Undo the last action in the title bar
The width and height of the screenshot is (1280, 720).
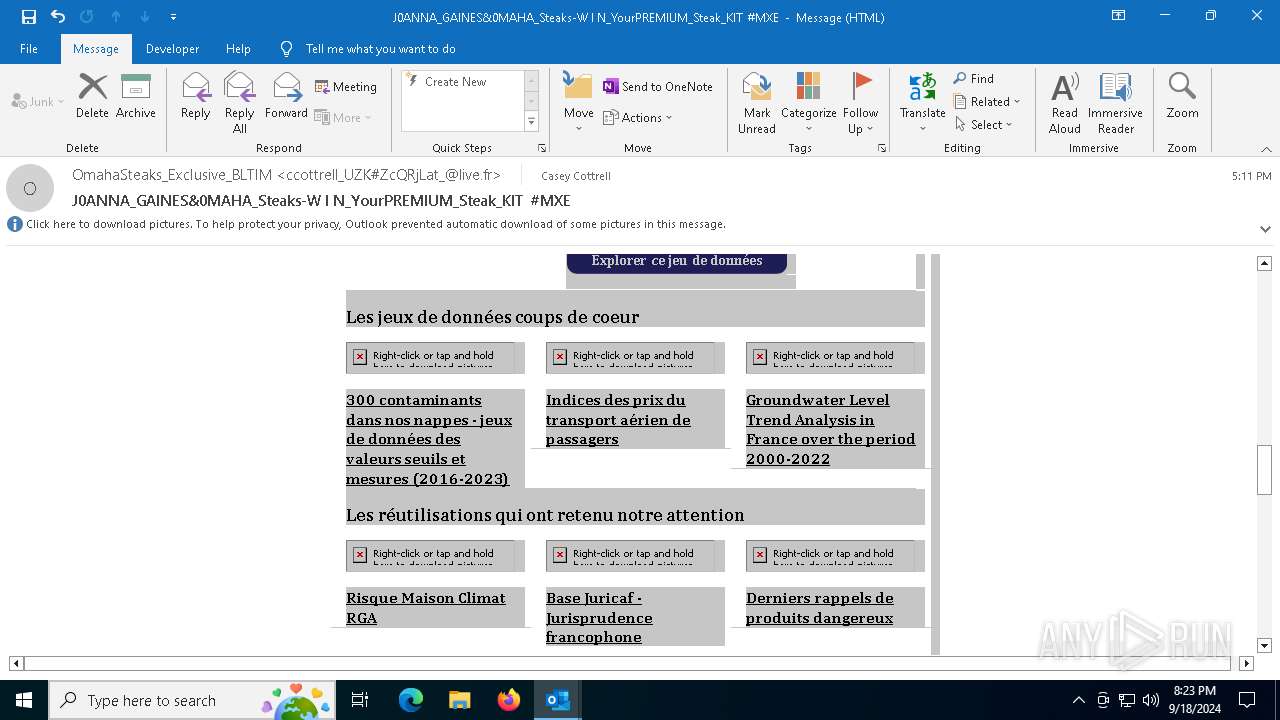58,17
